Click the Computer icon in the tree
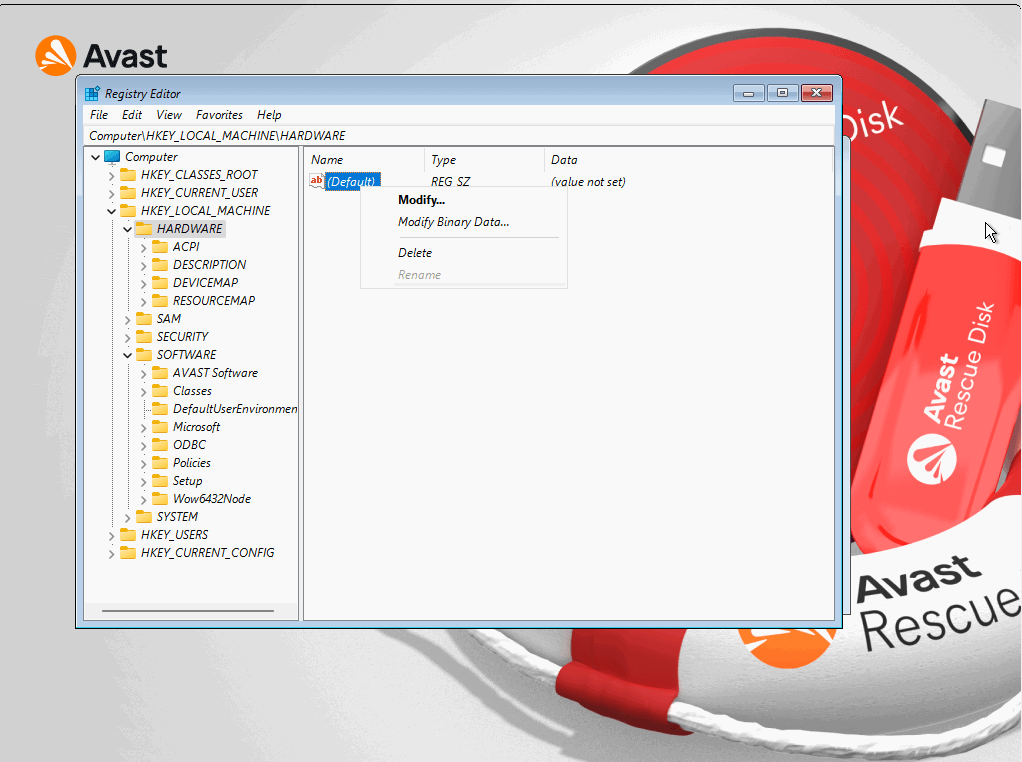The image size is (1022, 762). coord(112,157)
